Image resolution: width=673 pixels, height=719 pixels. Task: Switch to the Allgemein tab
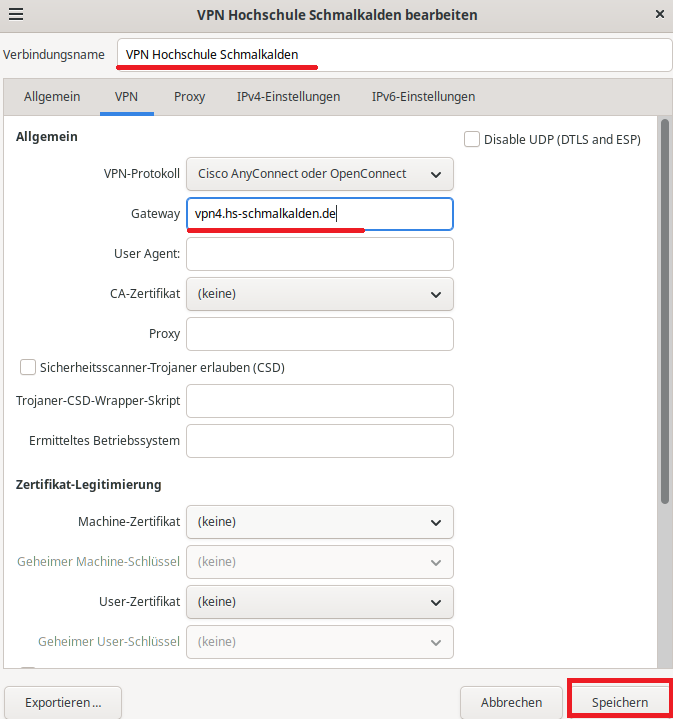tap(51, 97)
